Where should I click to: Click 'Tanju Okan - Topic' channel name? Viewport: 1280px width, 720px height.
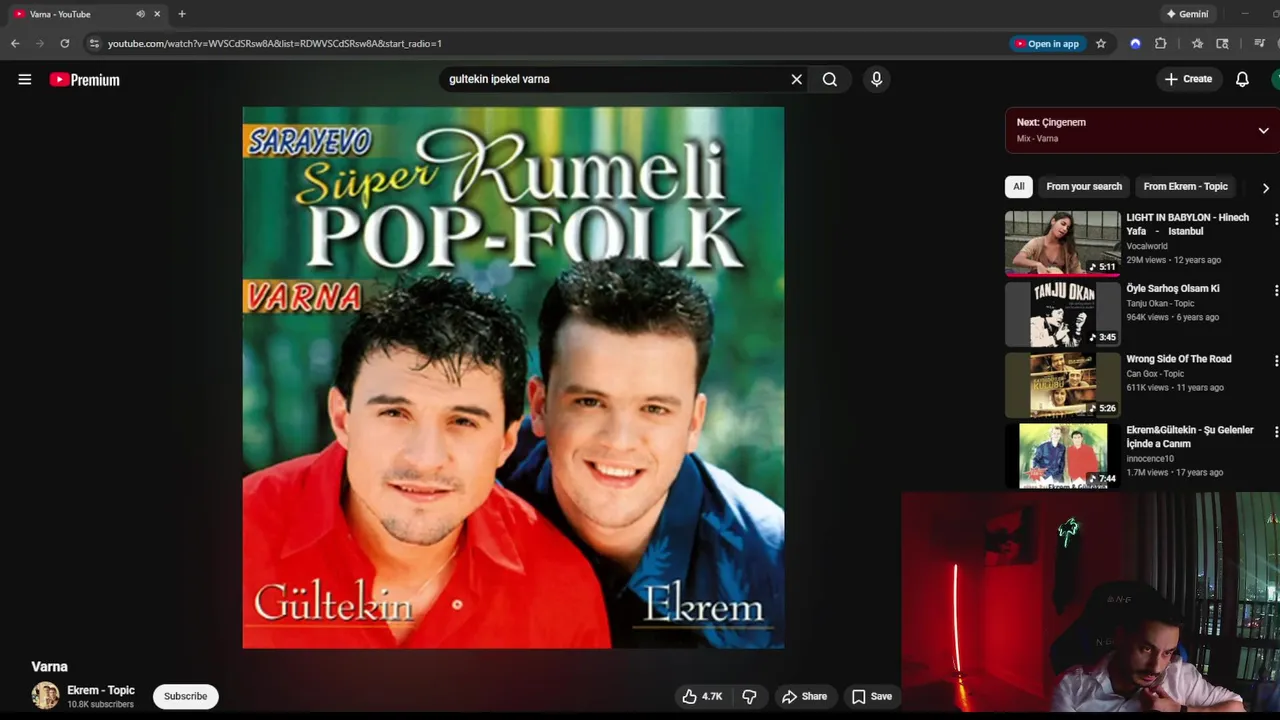[1160, 304]
